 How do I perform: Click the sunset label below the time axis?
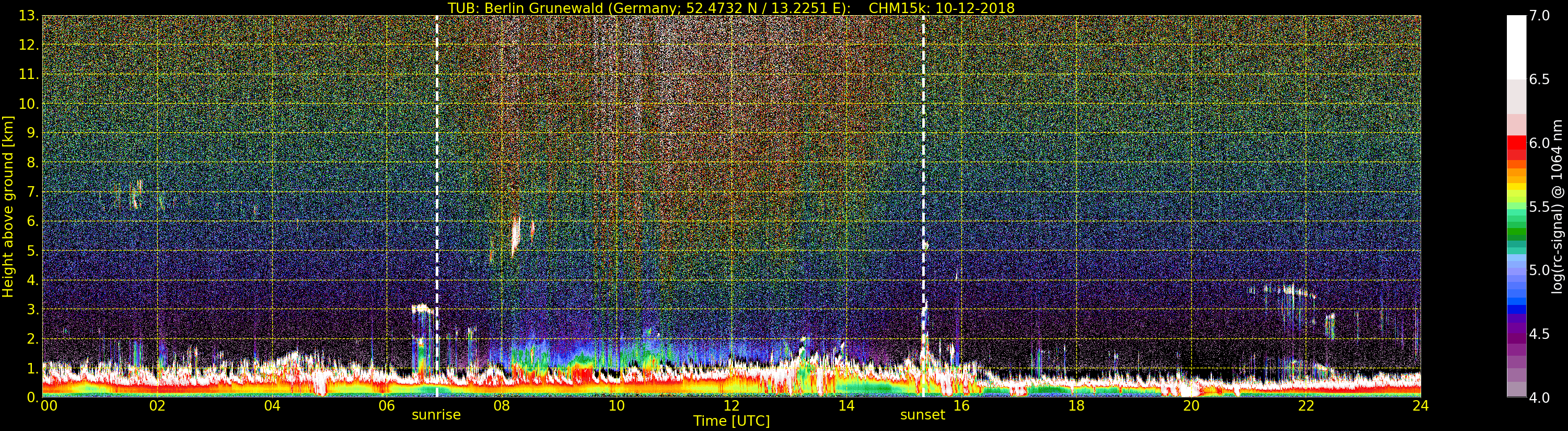(922, 415)
